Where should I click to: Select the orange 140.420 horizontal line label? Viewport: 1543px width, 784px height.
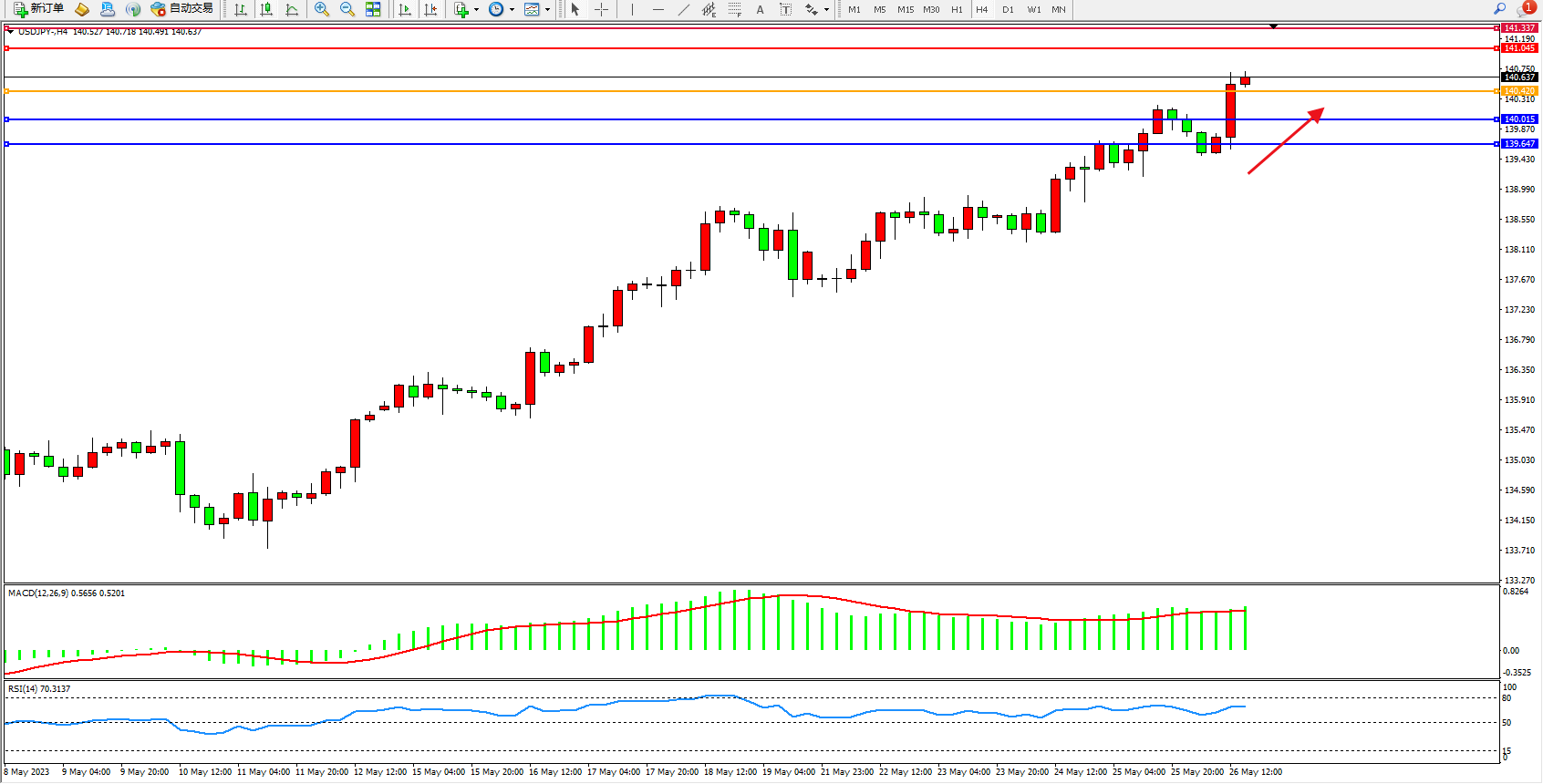[x=1519, y=91]
